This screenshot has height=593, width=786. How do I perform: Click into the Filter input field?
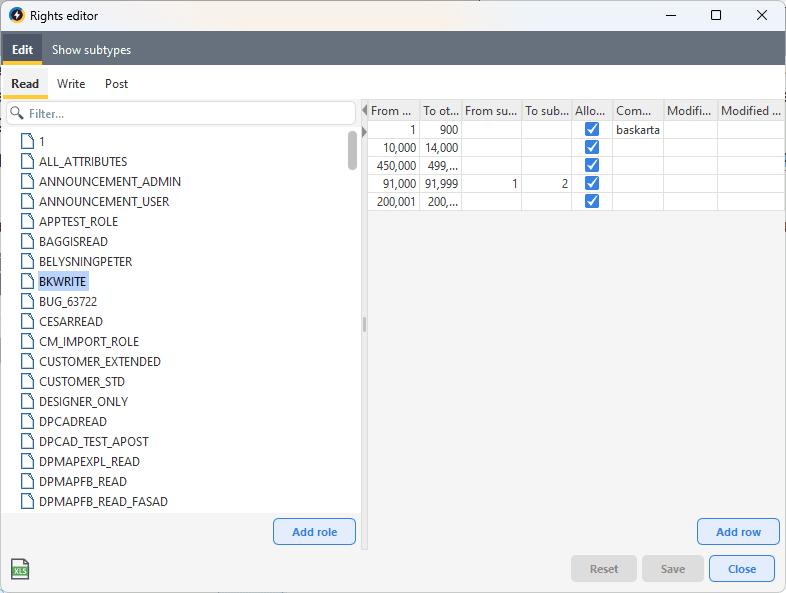pos(185,114)
